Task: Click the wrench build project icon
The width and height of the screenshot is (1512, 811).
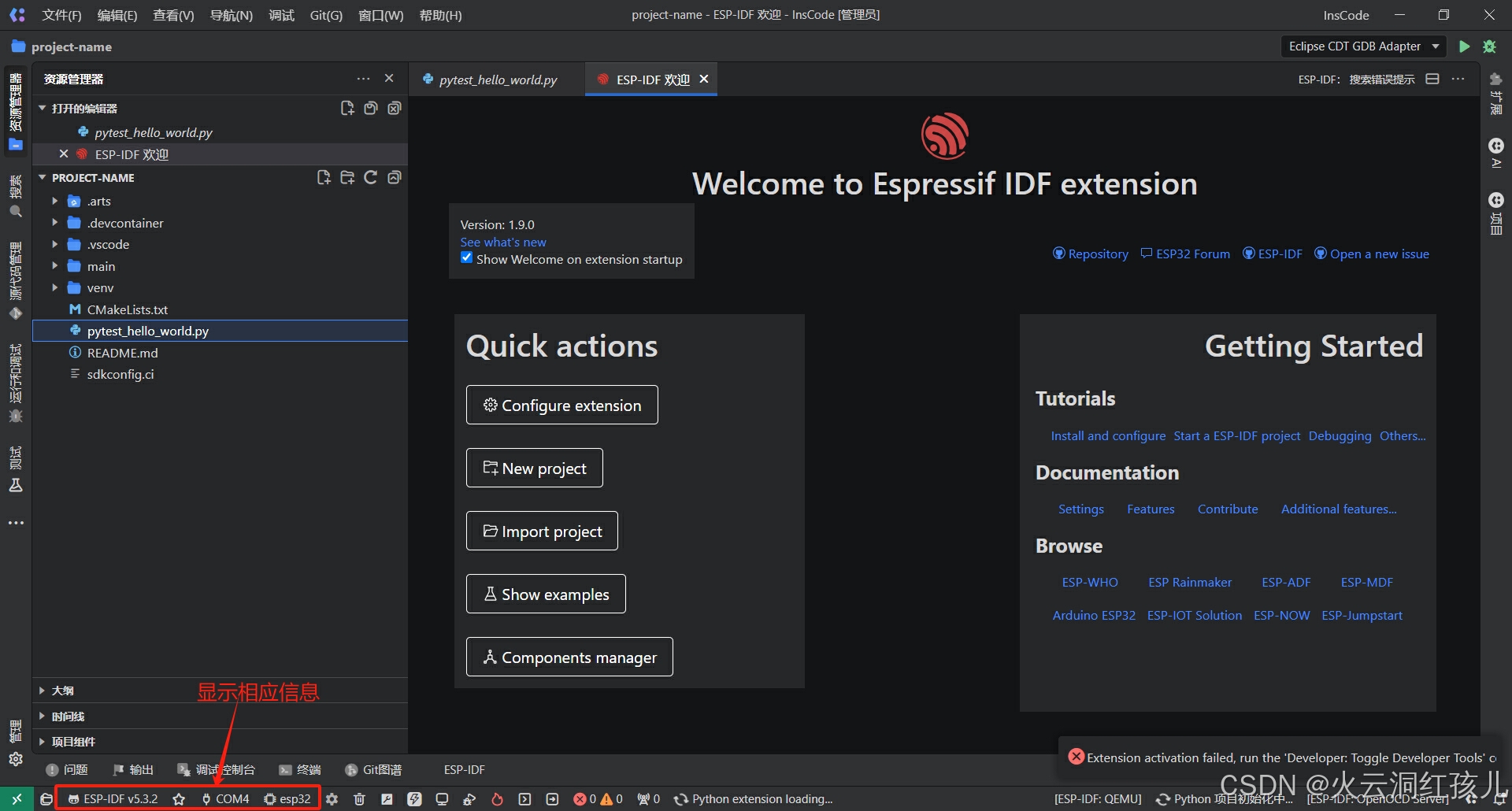Action: tap(387, 798)
